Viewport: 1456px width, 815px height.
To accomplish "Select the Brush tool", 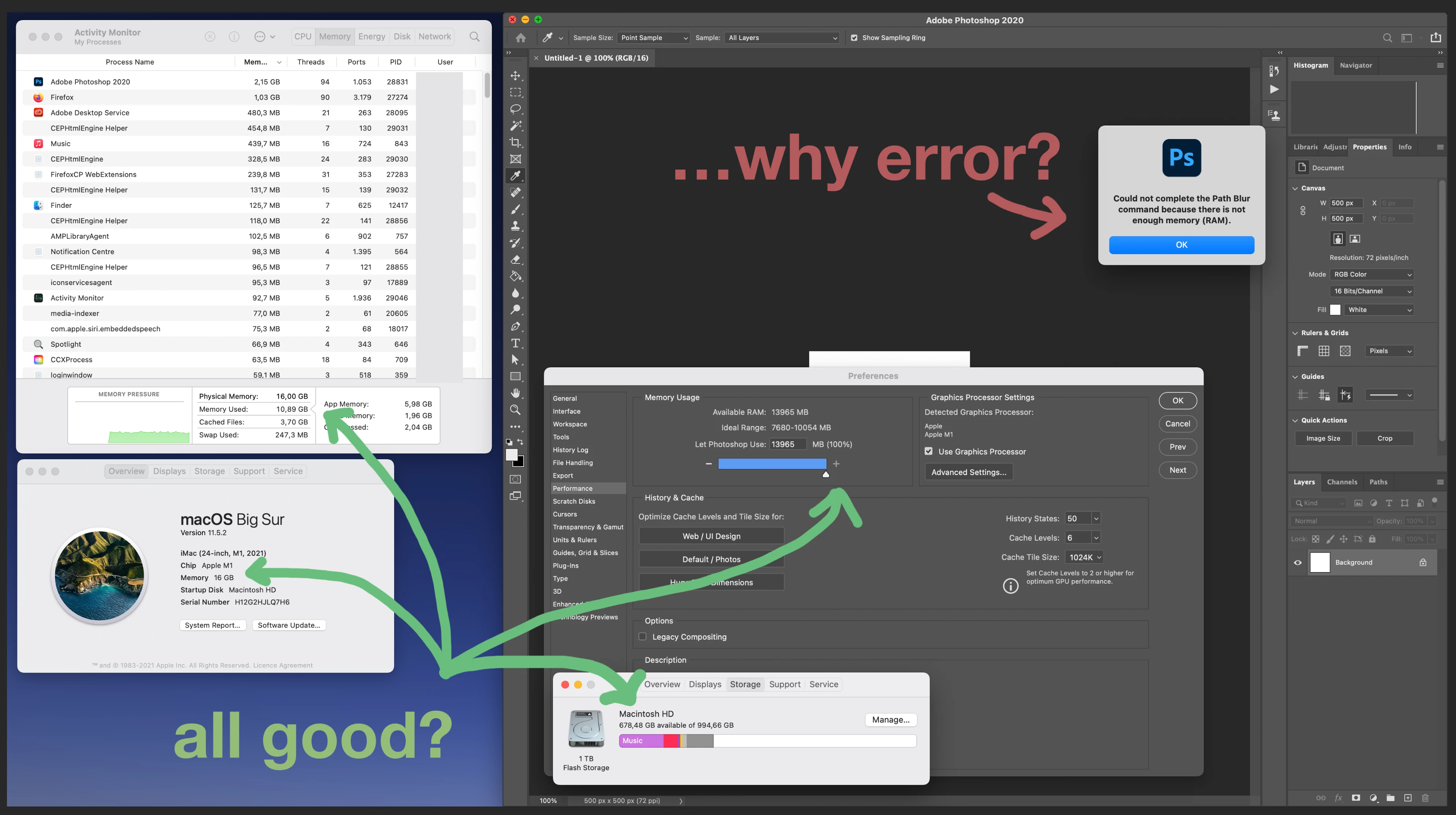I will pos(515,209).
